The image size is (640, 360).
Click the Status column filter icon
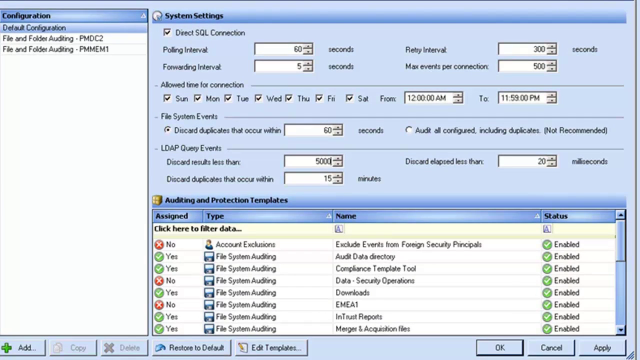[547, 229]
